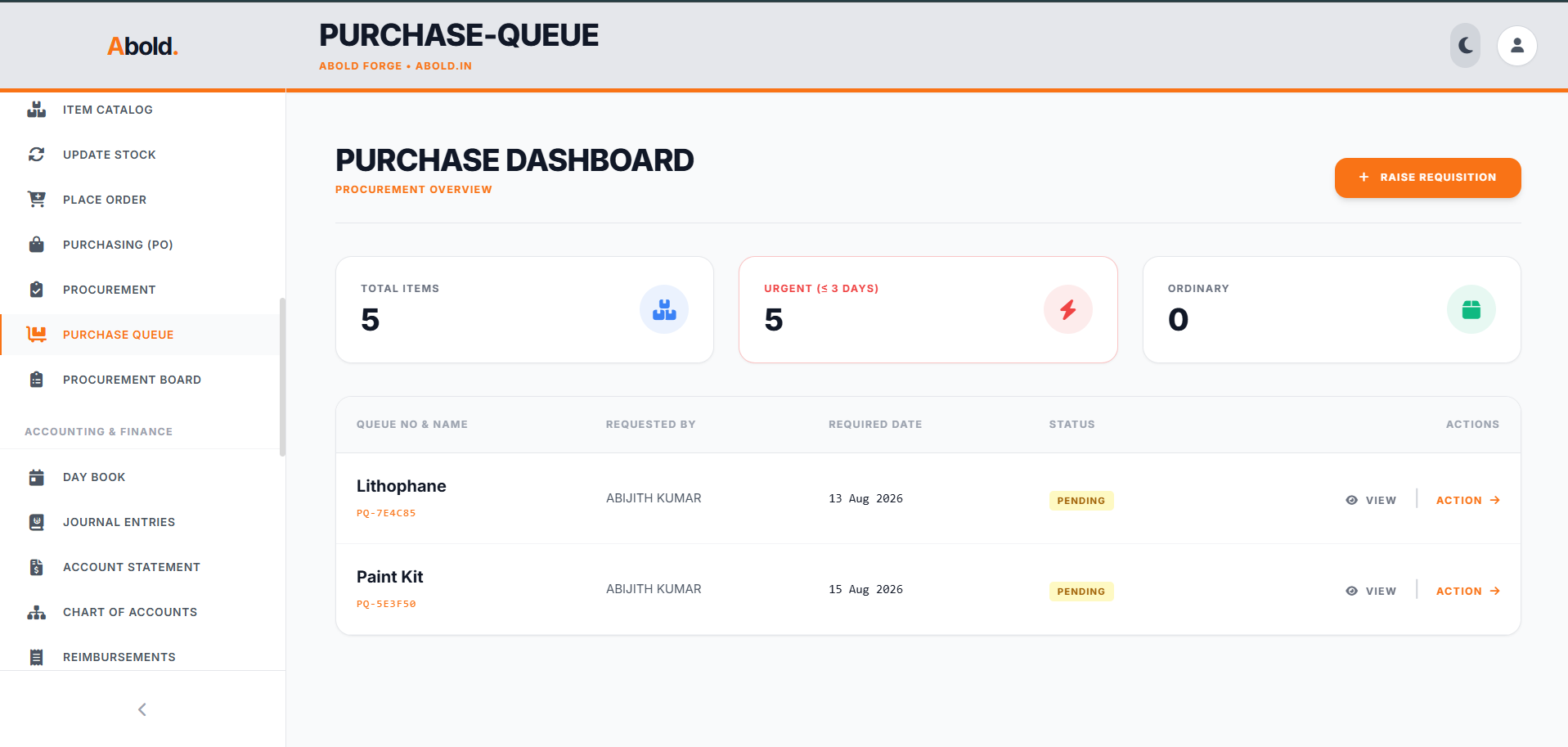Click the Purchase Queue cart icon
The height and width of the screenshot is (747, 1568).
click(x=36, y=335)
